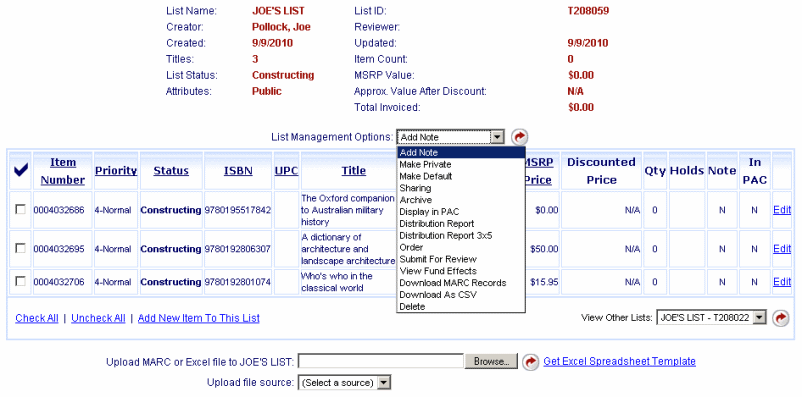Image resolution: width=802 pixels, height=397 pixels.
Task: Select Display in PAC option
Action: tap(461, 211)
